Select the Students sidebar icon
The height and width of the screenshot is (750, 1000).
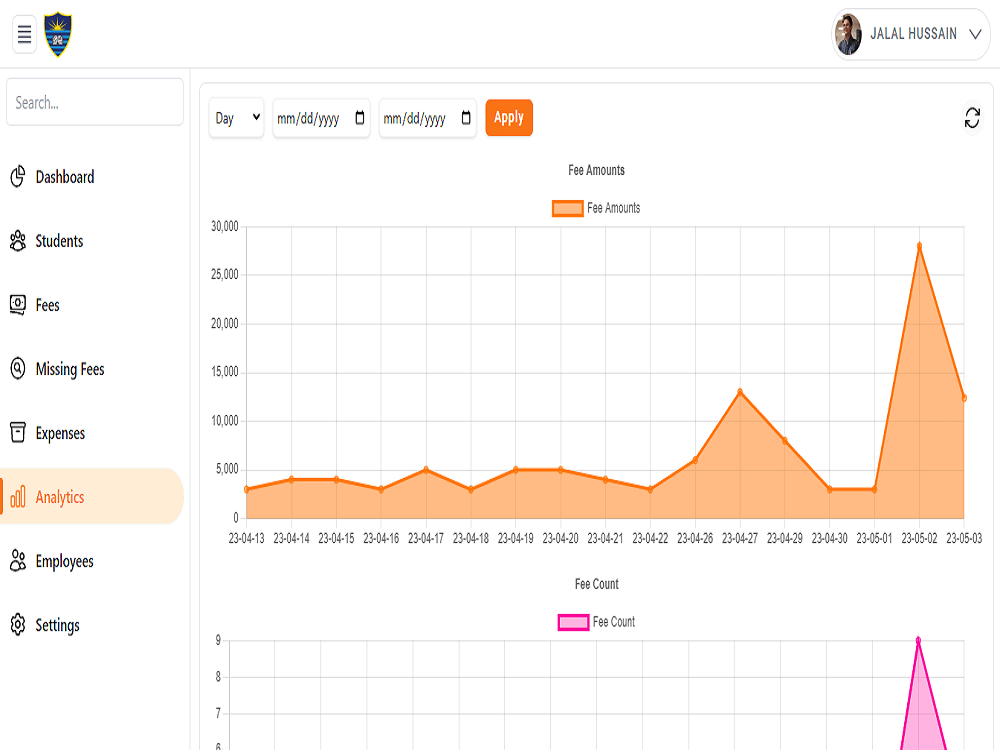point(17,240)
